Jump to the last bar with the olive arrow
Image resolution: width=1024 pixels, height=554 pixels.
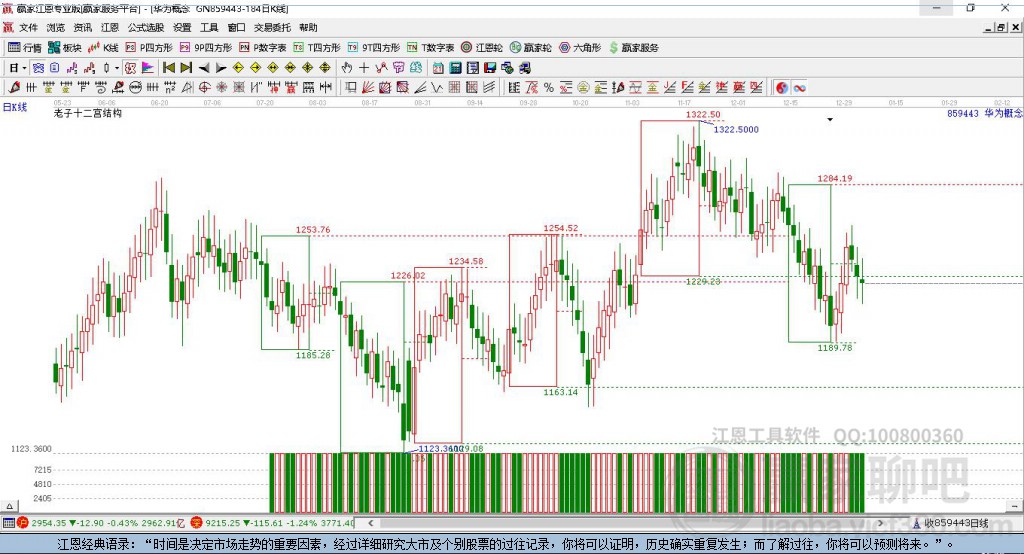click(x=186, y=68)
